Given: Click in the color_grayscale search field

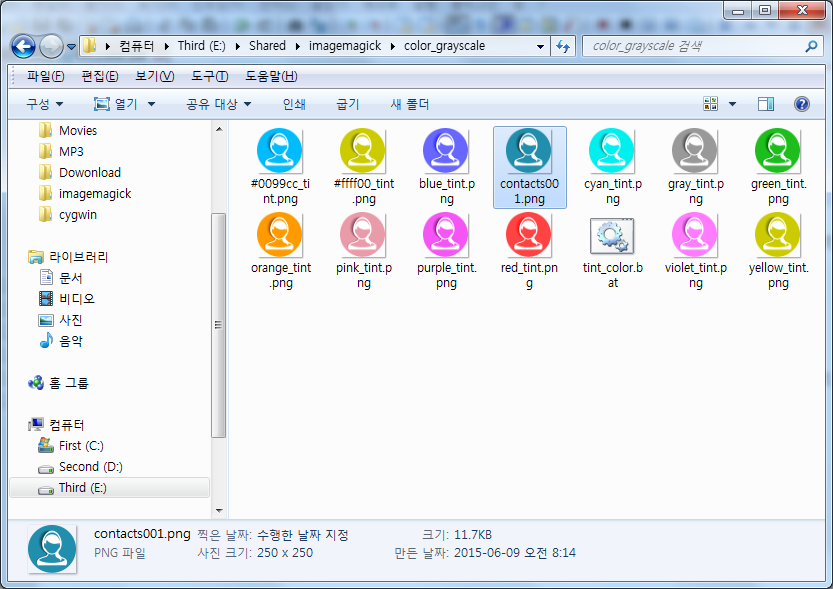Looking at the screenshot, I should pos(690,46).
